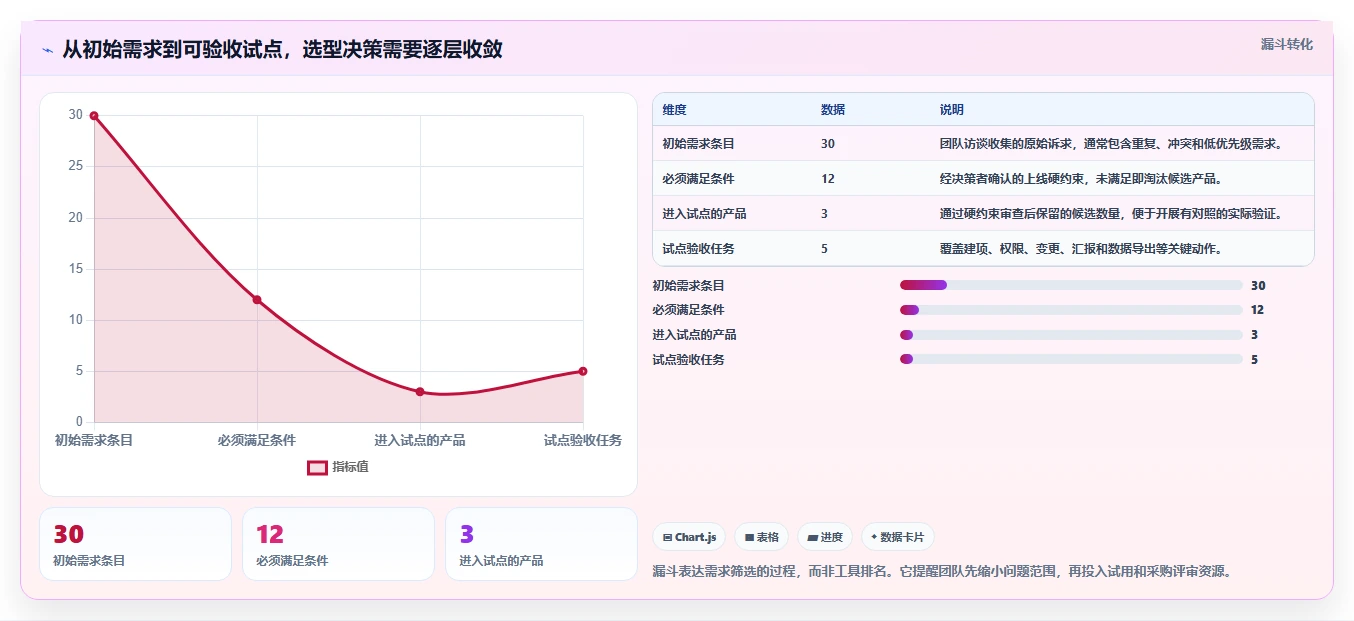The height and width of the screenshot is (621, 1354).
Task: Click the y-axis tick label 10
Action: (76, 320)
